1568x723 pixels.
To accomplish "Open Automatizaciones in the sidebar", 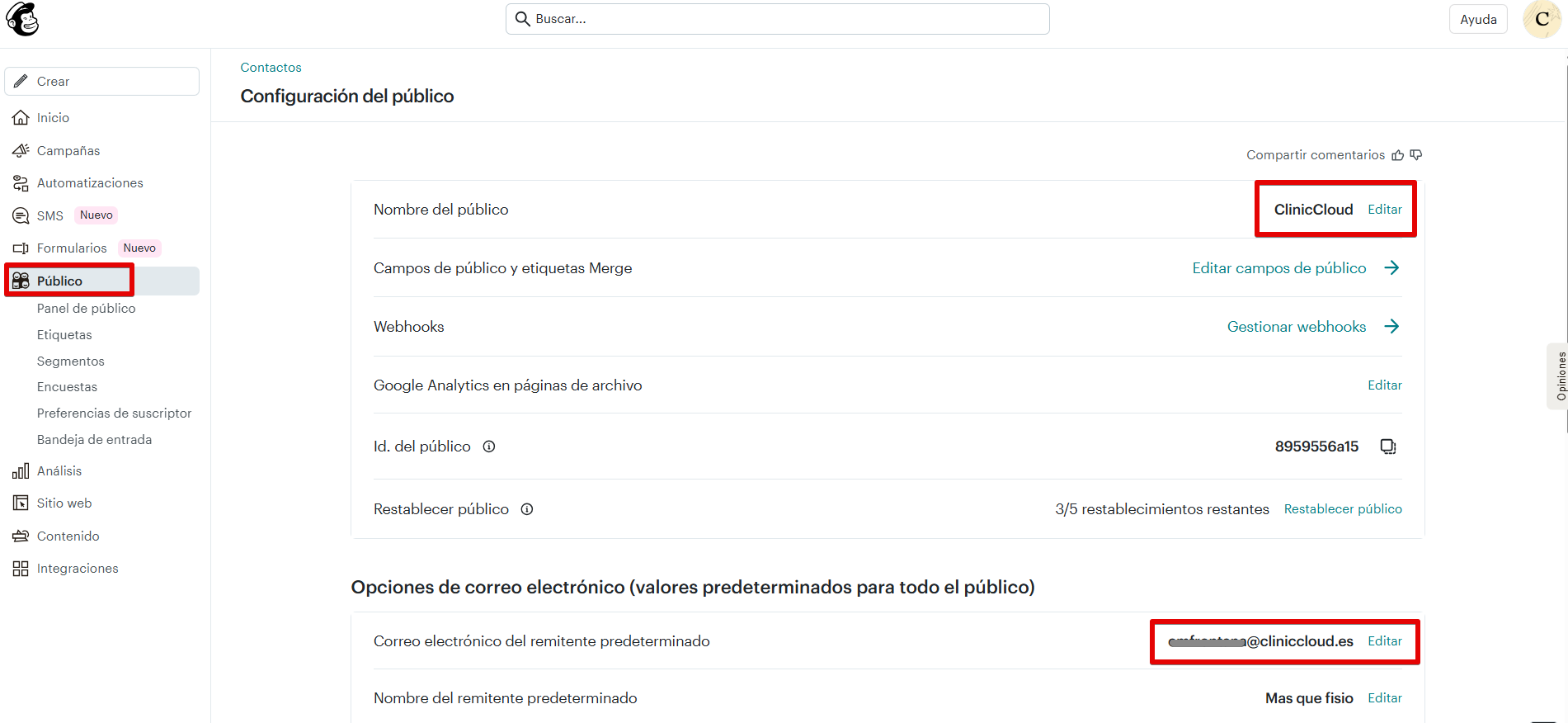I will [90, 183].
